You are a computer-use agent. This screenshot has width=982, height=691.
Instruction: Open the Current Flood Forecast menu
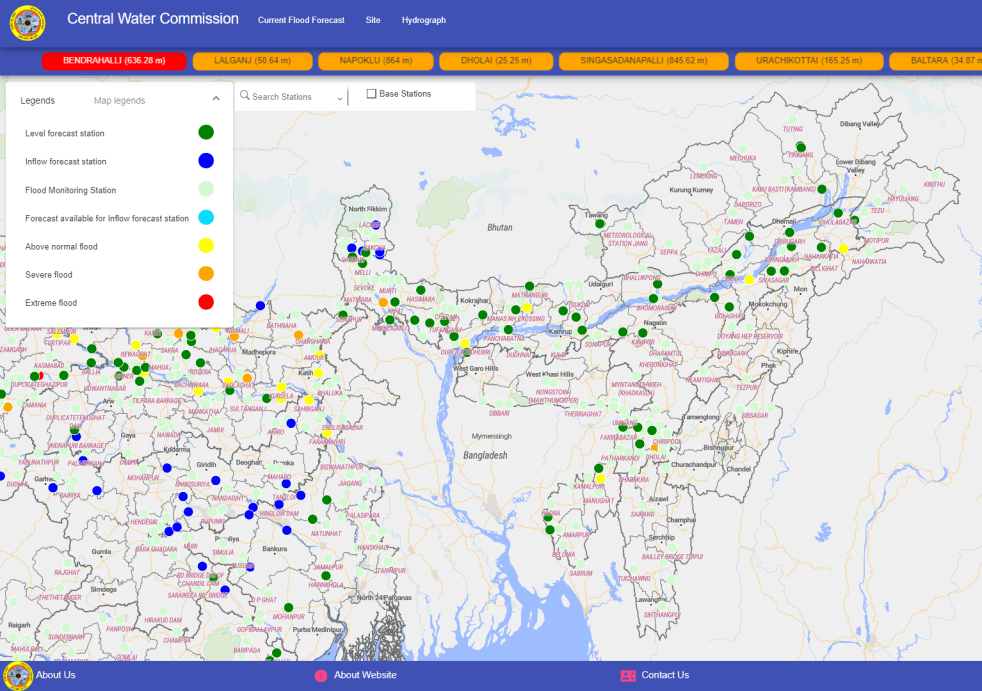coord(301,20)
